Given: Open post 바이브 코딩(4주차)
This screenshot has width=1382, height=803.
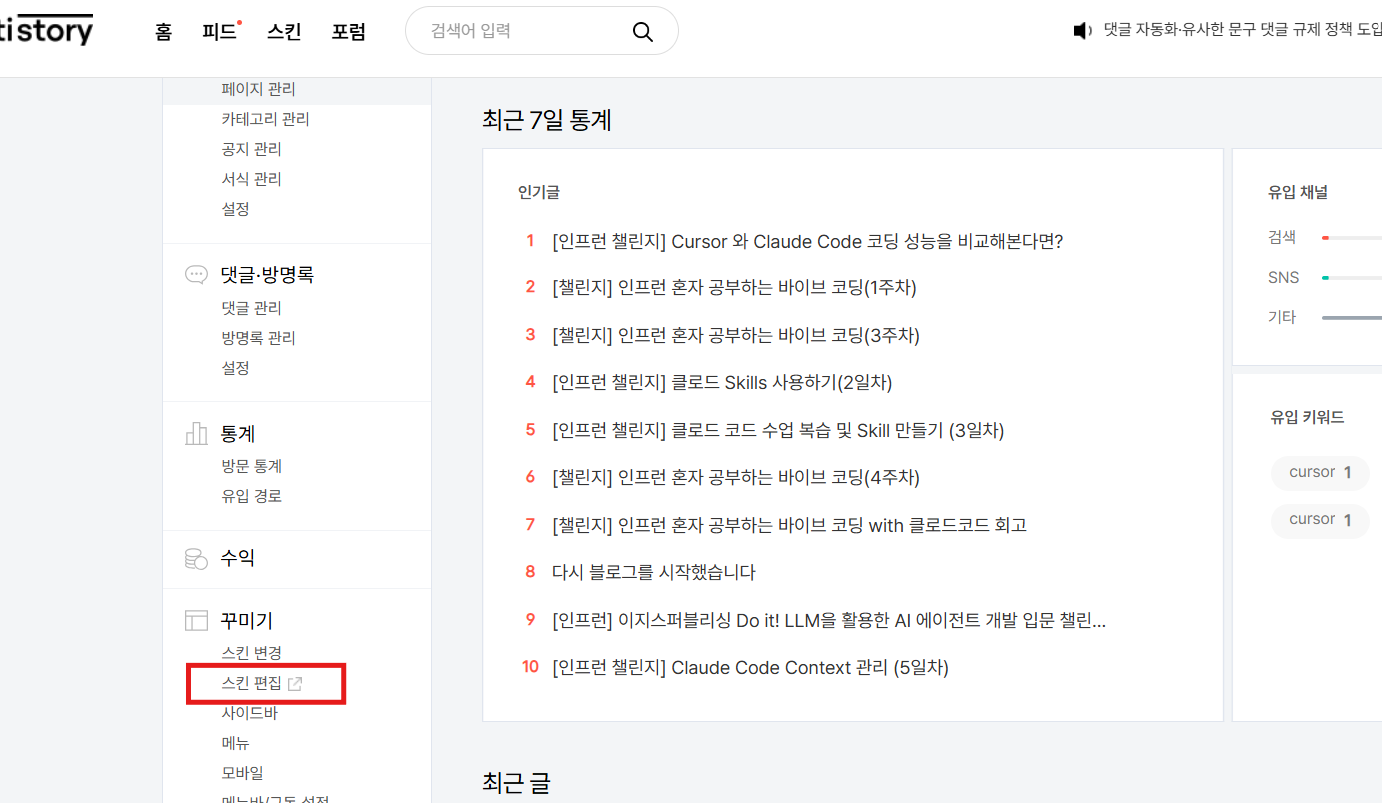Looking at the screenshot, I should pyautogui.click(x=735, y=477).
